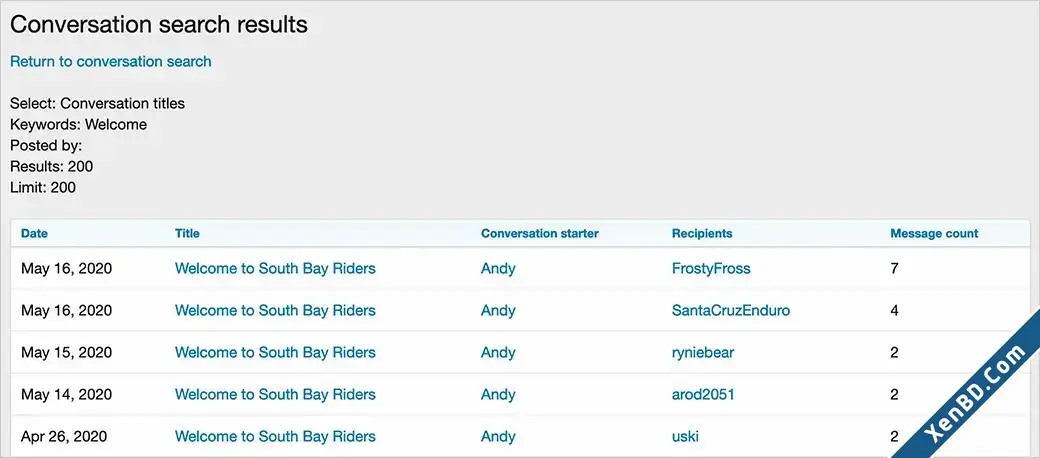View recipient SantaCruzEnduro profile
The width and height of the screenshot is (1040, 458).
pos(731,310)
